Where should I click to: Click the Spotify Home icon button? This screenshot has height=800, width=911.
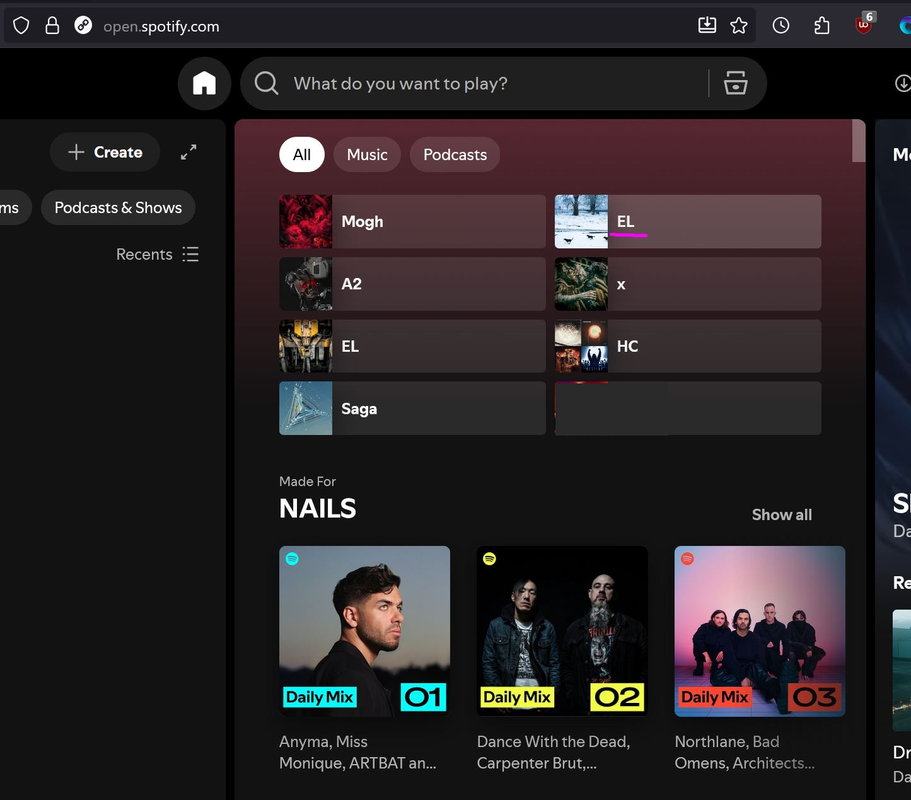click(204, 84)
